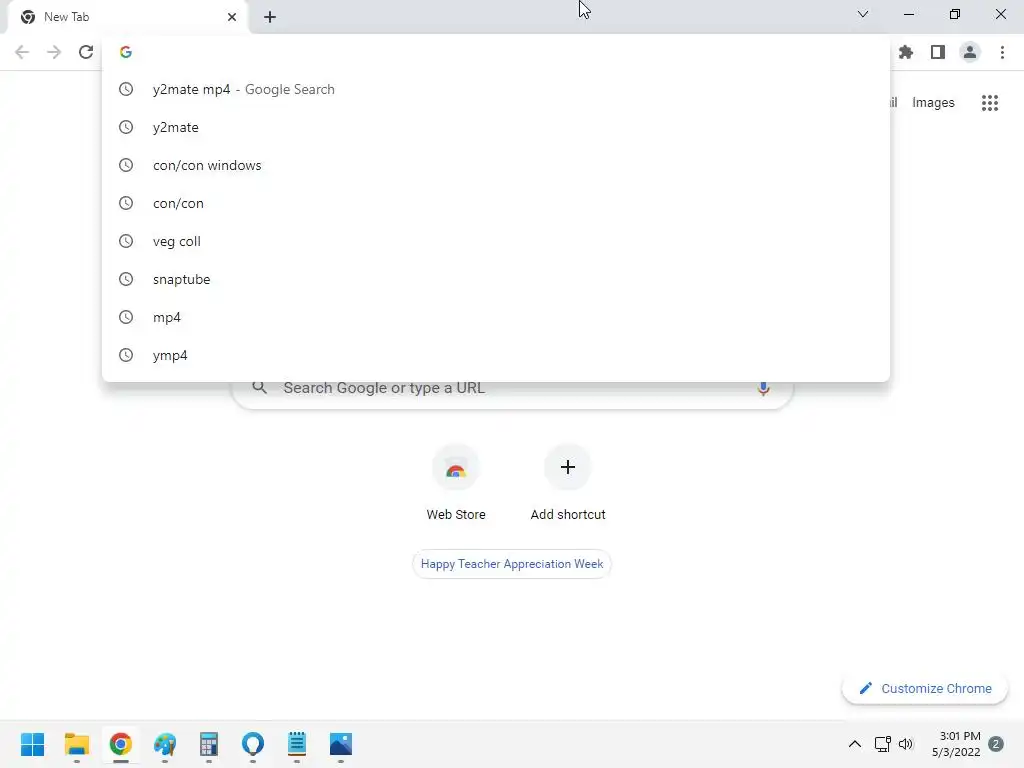
Task: Open a new tab with plus button
Action: [270, 17]
